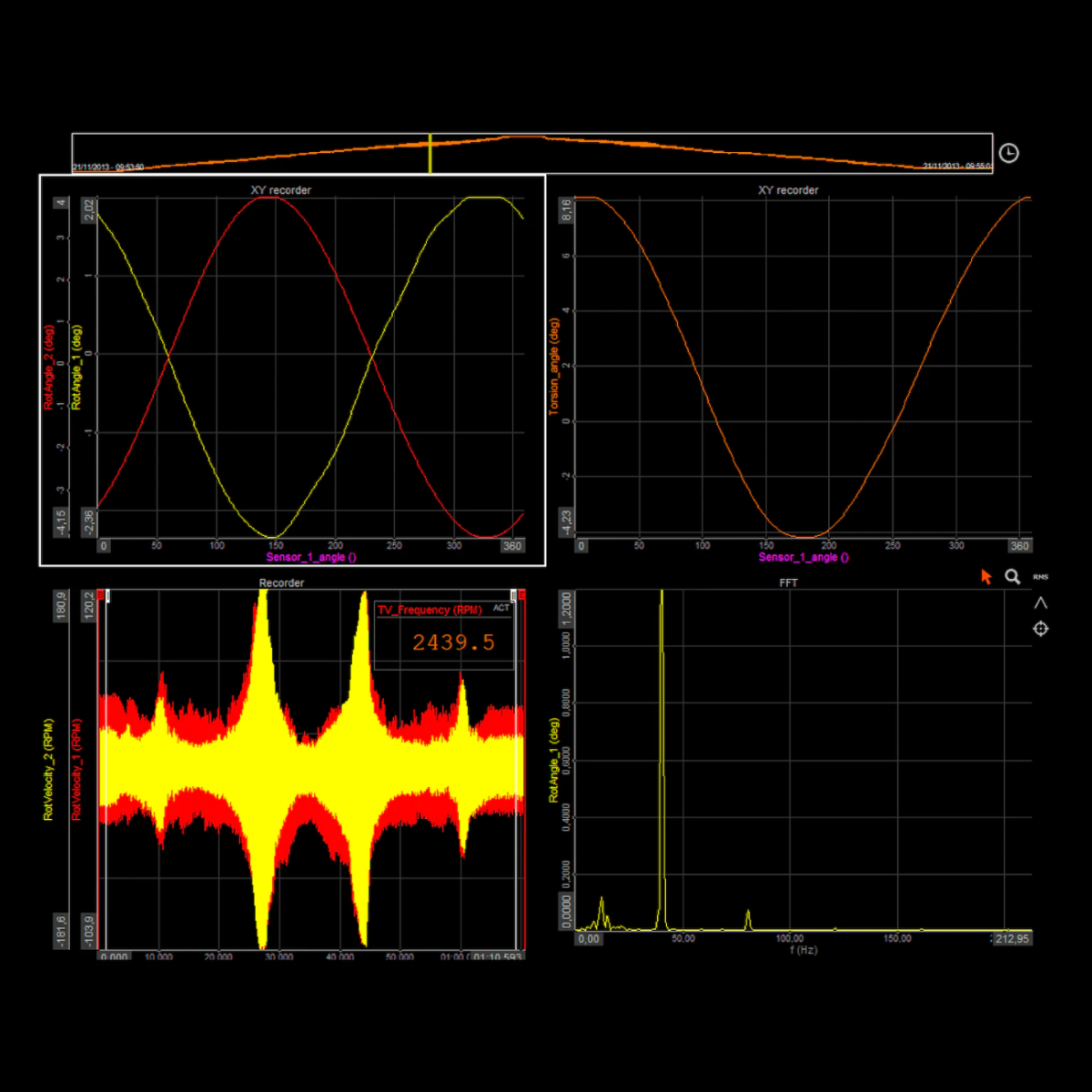Viewport: 1092px width, 1092px height.
Task: Click the peak marker caret icon
Action: (x=1041, y=602)
